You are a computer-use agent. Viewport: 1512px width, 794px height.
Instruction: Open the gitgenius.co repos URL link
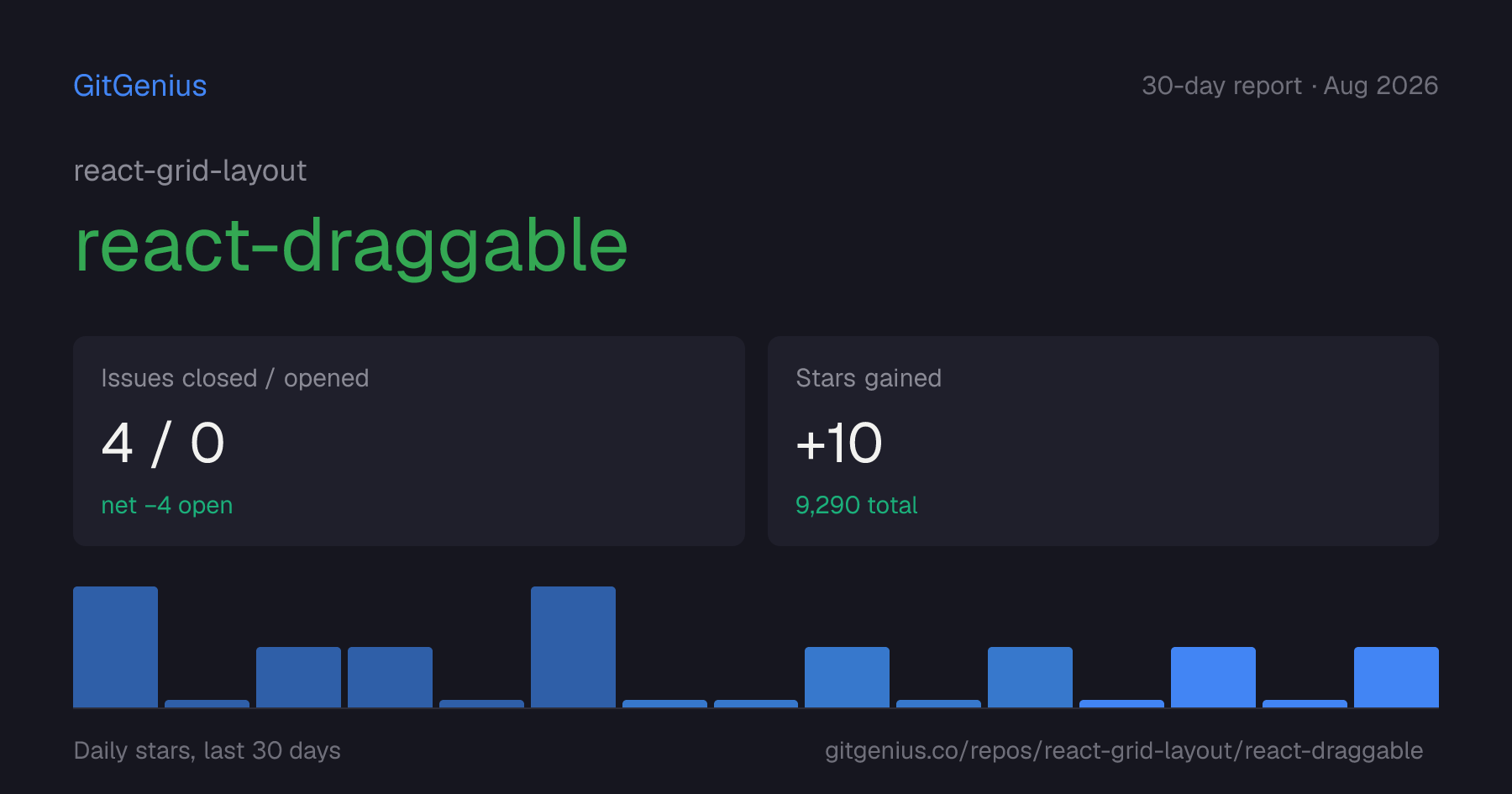point(1124,750)
